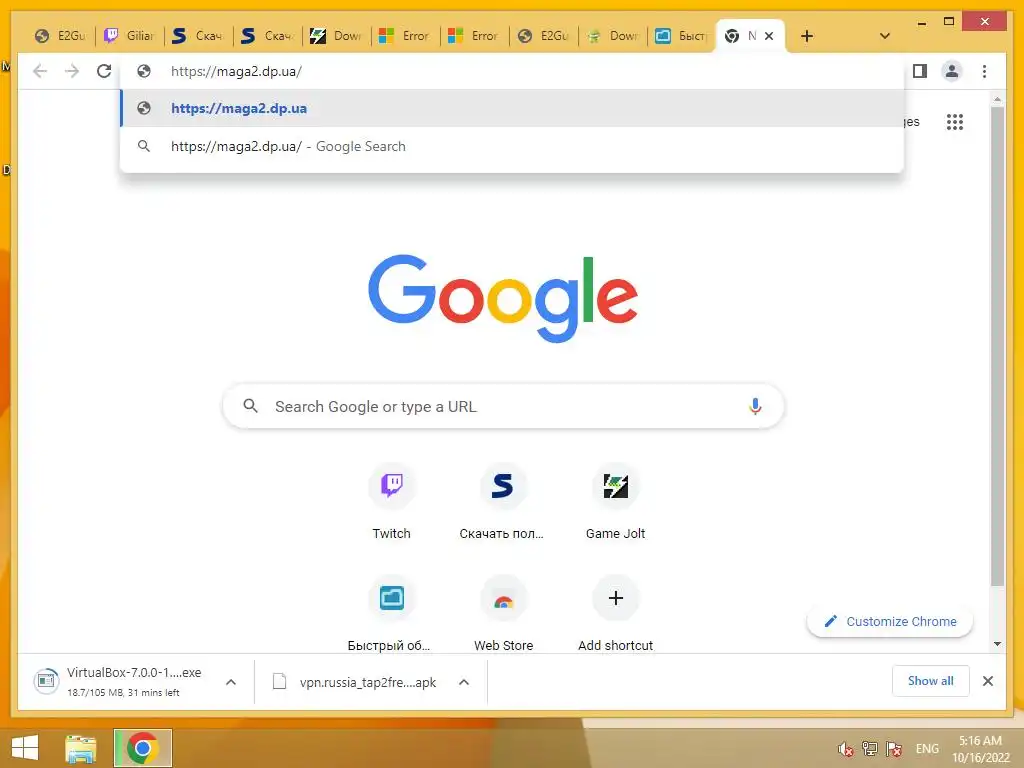This screenshot has width=1024, height=768.
Task: Click the Add shortcut plus tile
Action: coord(615,598)
